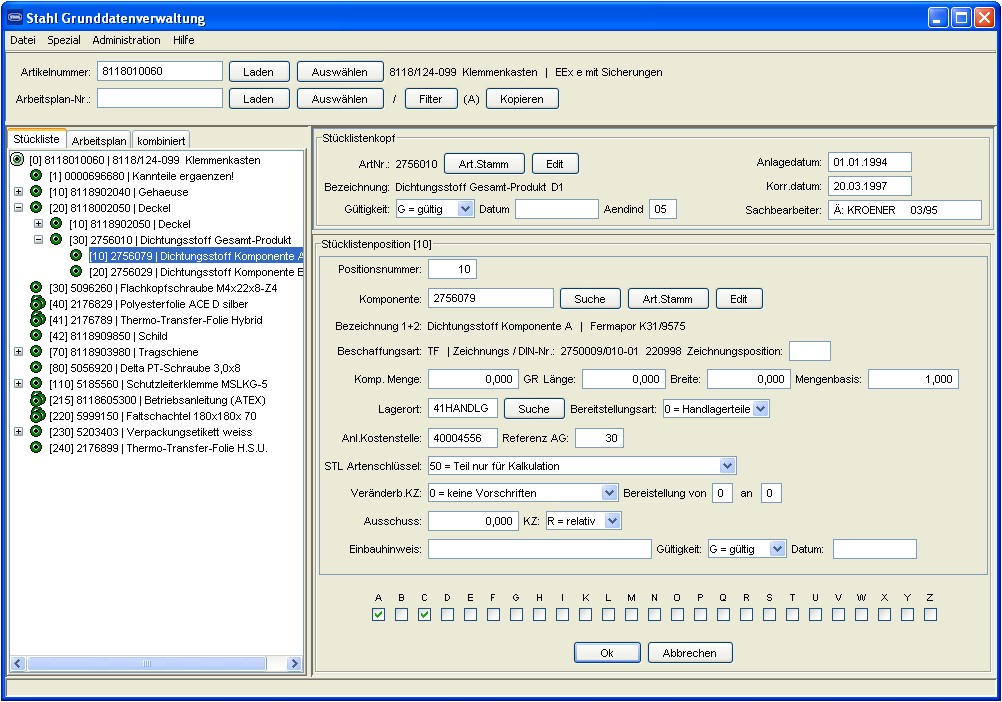The width and height of the screenshot is (1002, 702).
Task: Click the green icon of root node 8118010060
Action: tap(17, 160)
